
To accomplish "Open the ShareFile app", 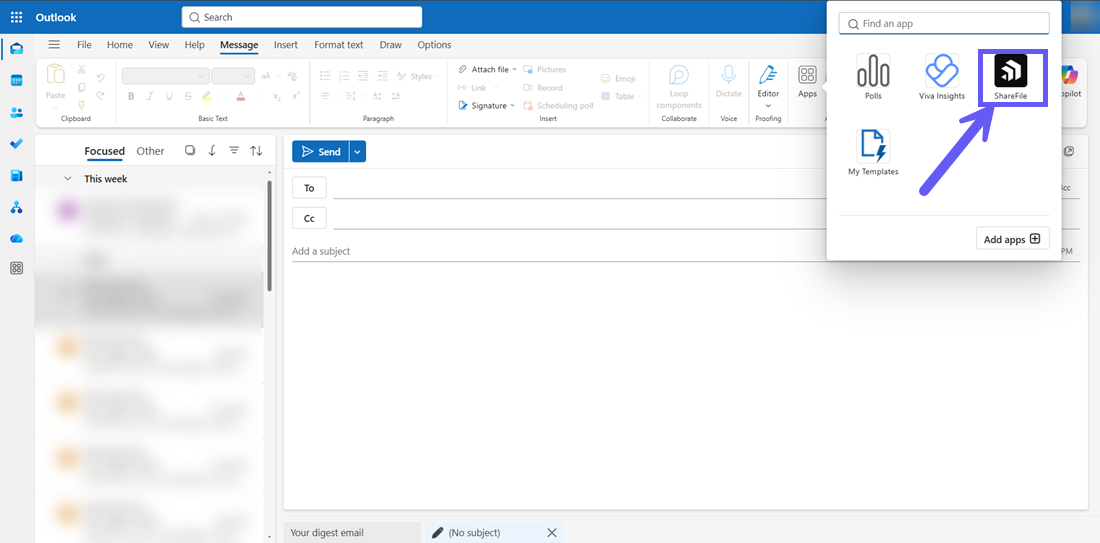I will tap(1010, 78).
